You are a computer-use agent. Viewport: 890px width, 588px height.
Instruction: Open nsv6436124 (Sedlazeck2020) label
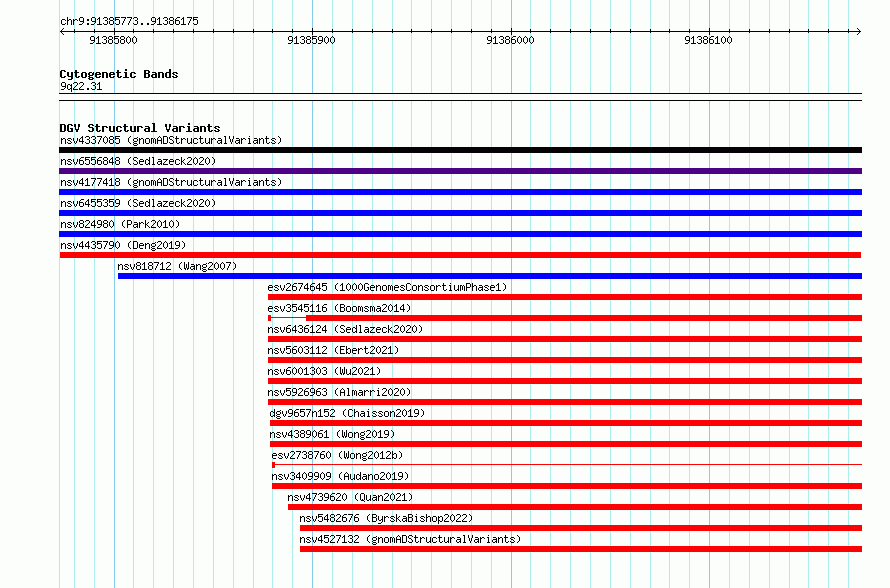[345, 329]
